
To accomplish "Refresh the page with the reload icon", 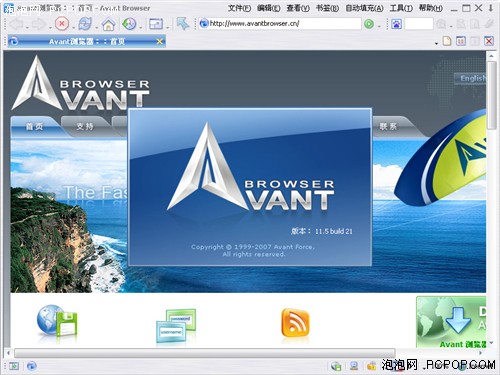I will click(85, 24).
